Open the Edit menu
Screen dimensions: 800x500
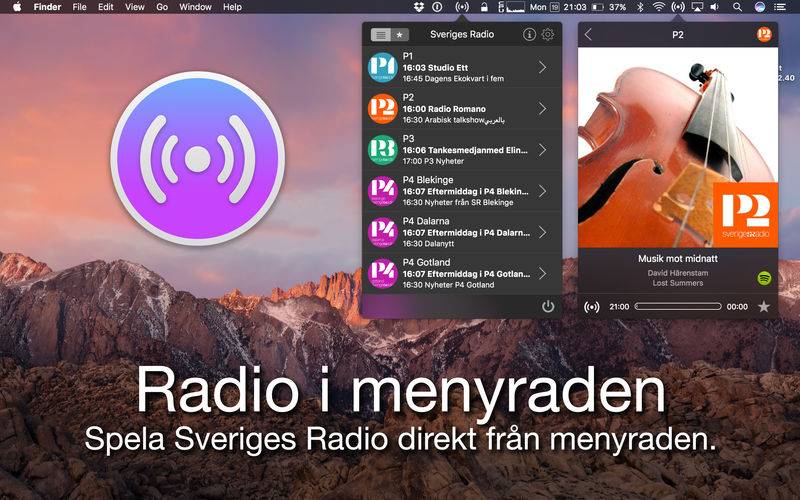point(106,7)
